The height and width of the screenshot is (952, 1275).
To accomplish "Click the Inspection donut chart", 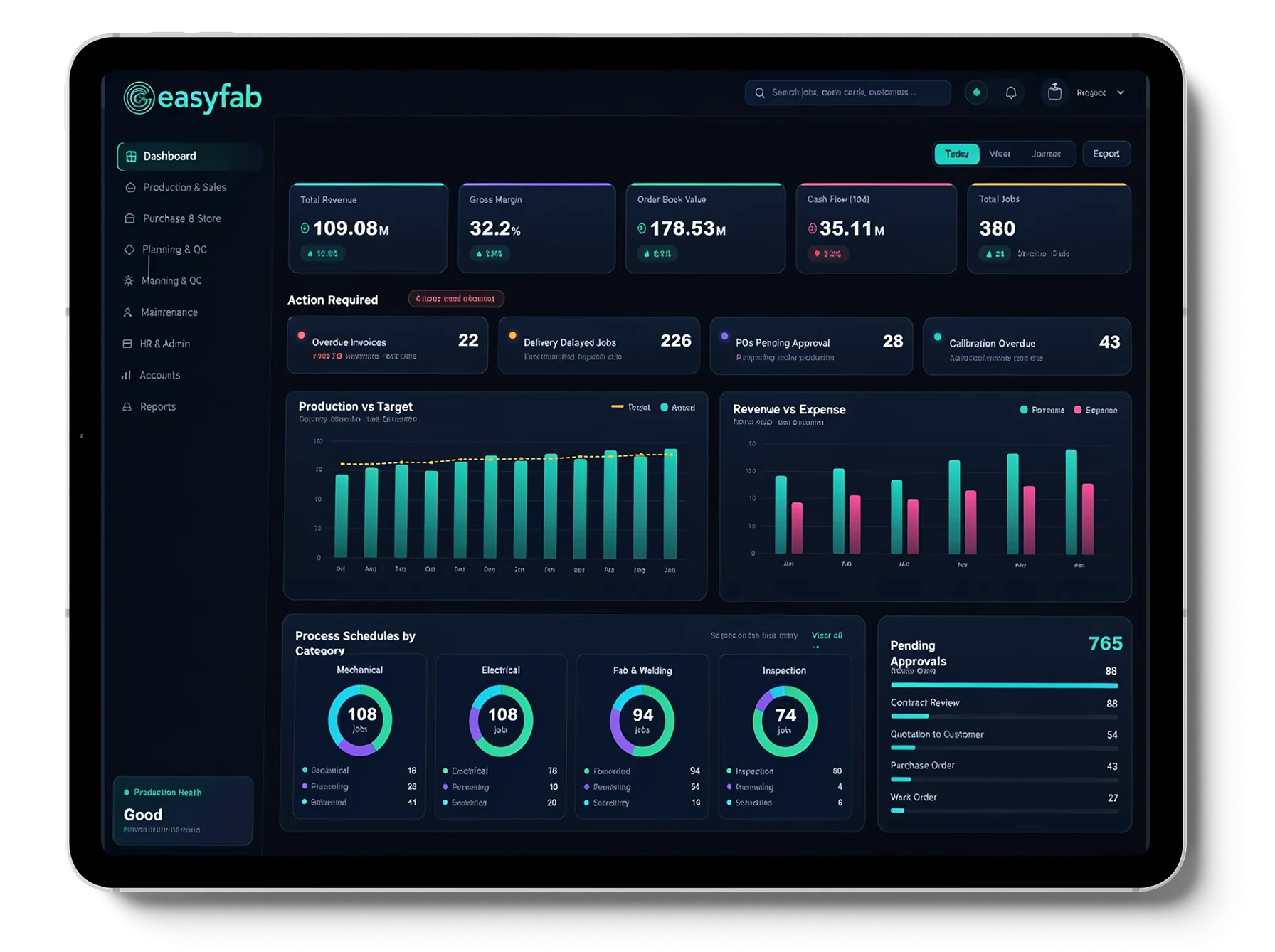I will pos(785,721).
